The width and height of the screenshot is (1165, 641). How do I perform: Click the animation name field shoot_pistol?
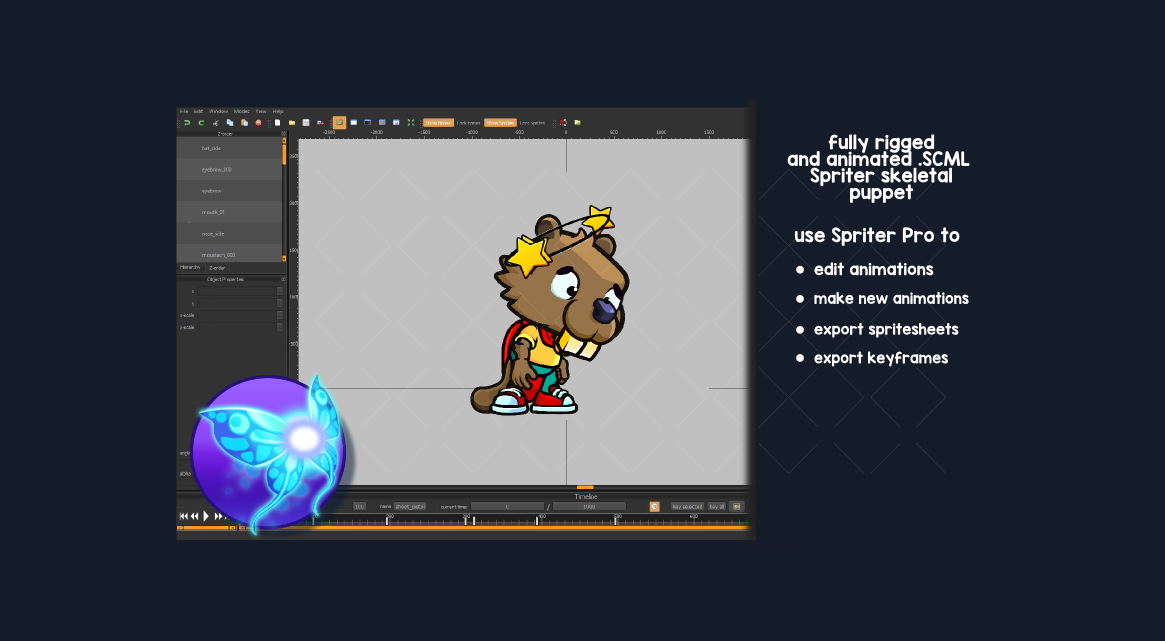point(410,507)
